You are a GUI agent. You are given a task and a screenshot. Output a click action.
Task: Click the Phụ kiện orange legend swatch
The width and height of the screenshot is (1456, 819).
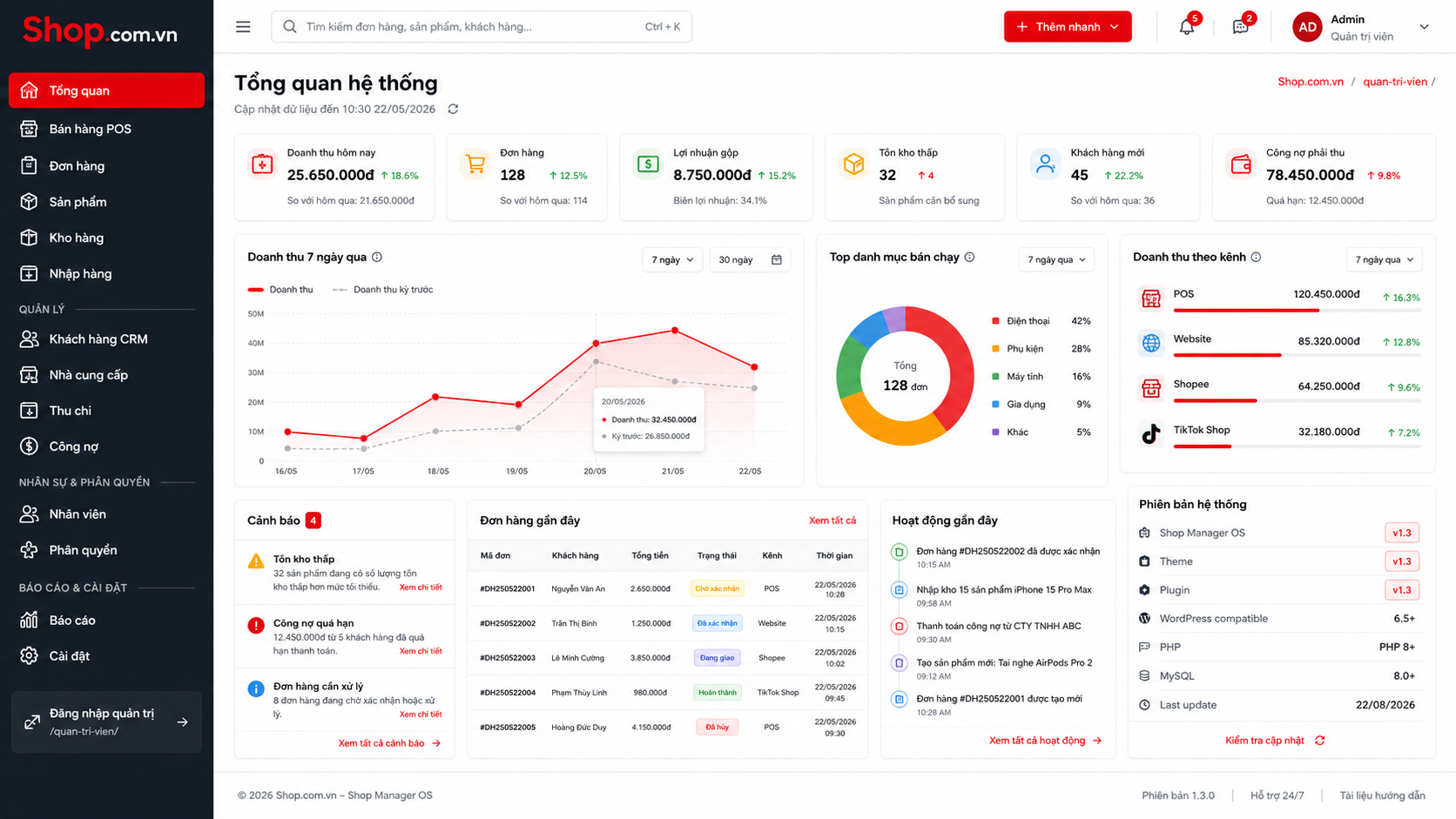pos(995,349)
